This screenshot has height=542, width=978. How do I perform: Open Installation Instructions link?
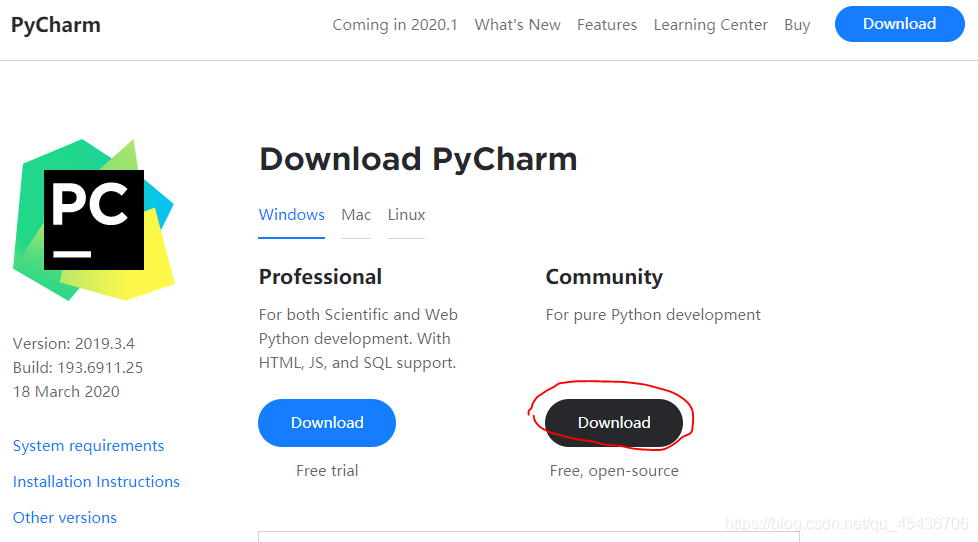96,482
